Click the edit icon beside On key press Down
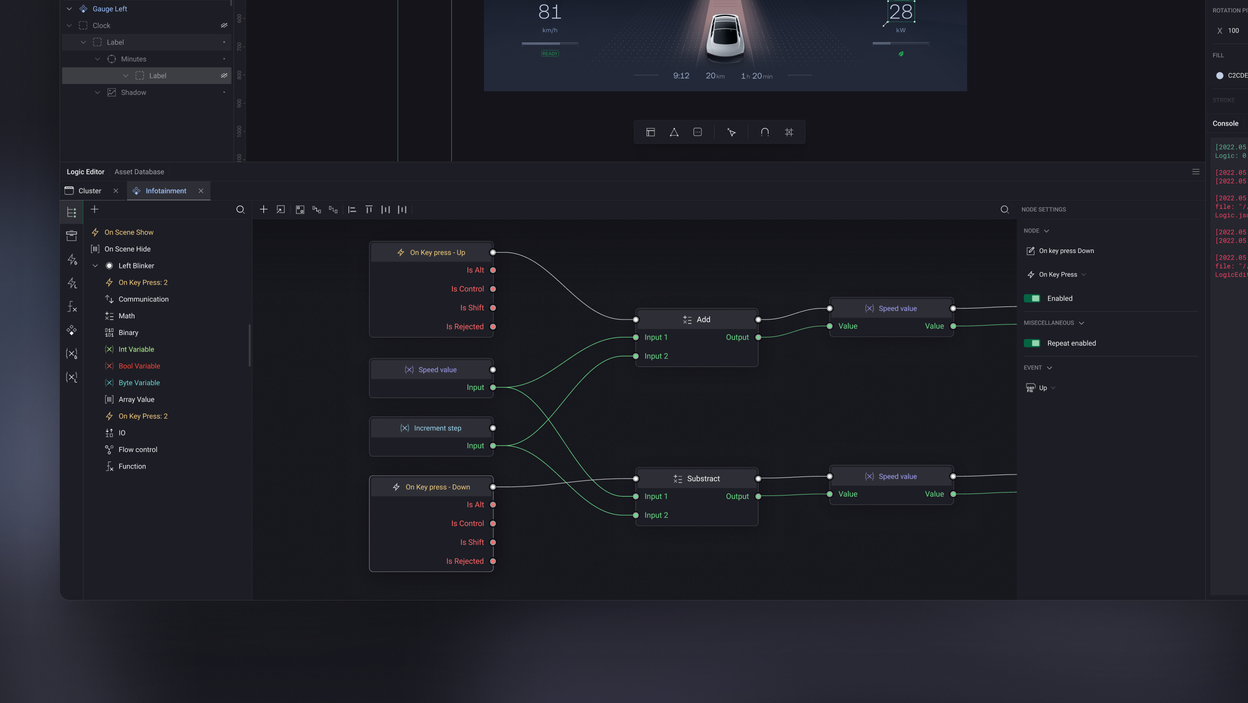The width and height of the screenshot is (1248, 703). pos(1031,251)
